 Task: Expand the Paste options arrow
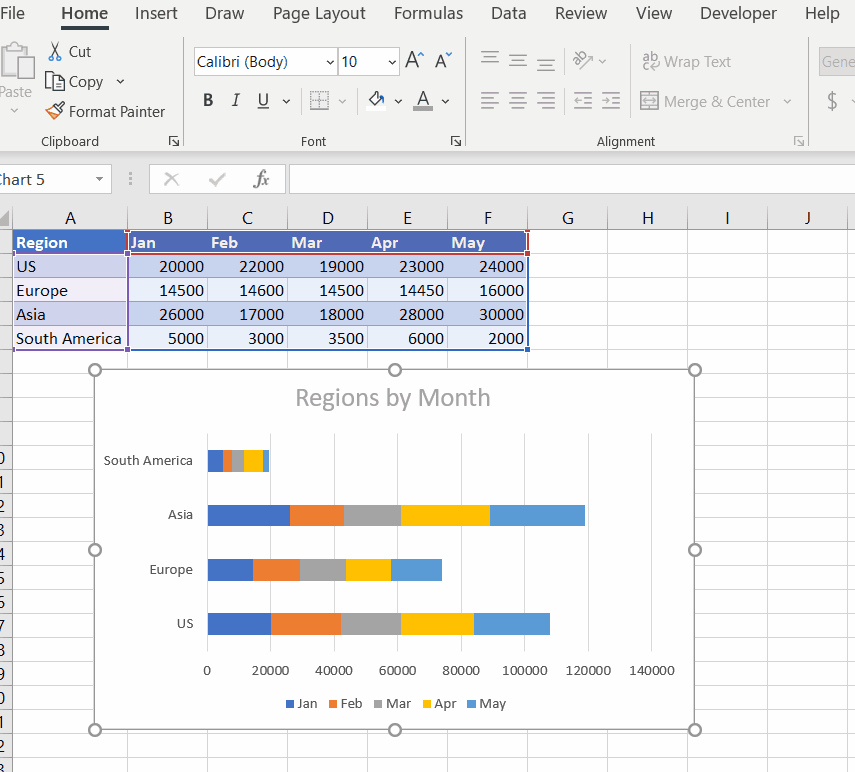click(15, 111)
